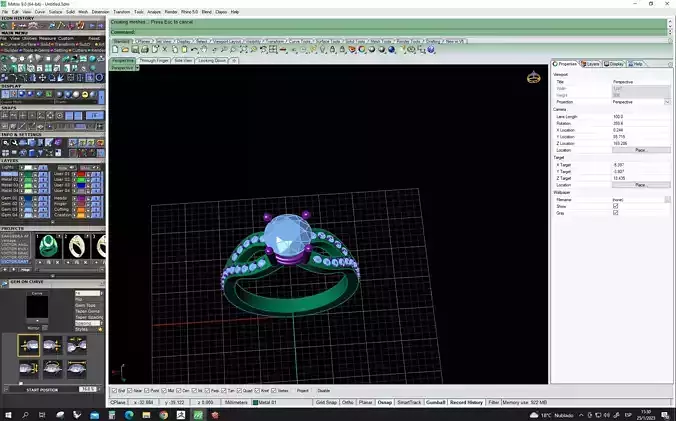
Task: Select the rotating gem style icon in bottom row
Action: [53, 369]
